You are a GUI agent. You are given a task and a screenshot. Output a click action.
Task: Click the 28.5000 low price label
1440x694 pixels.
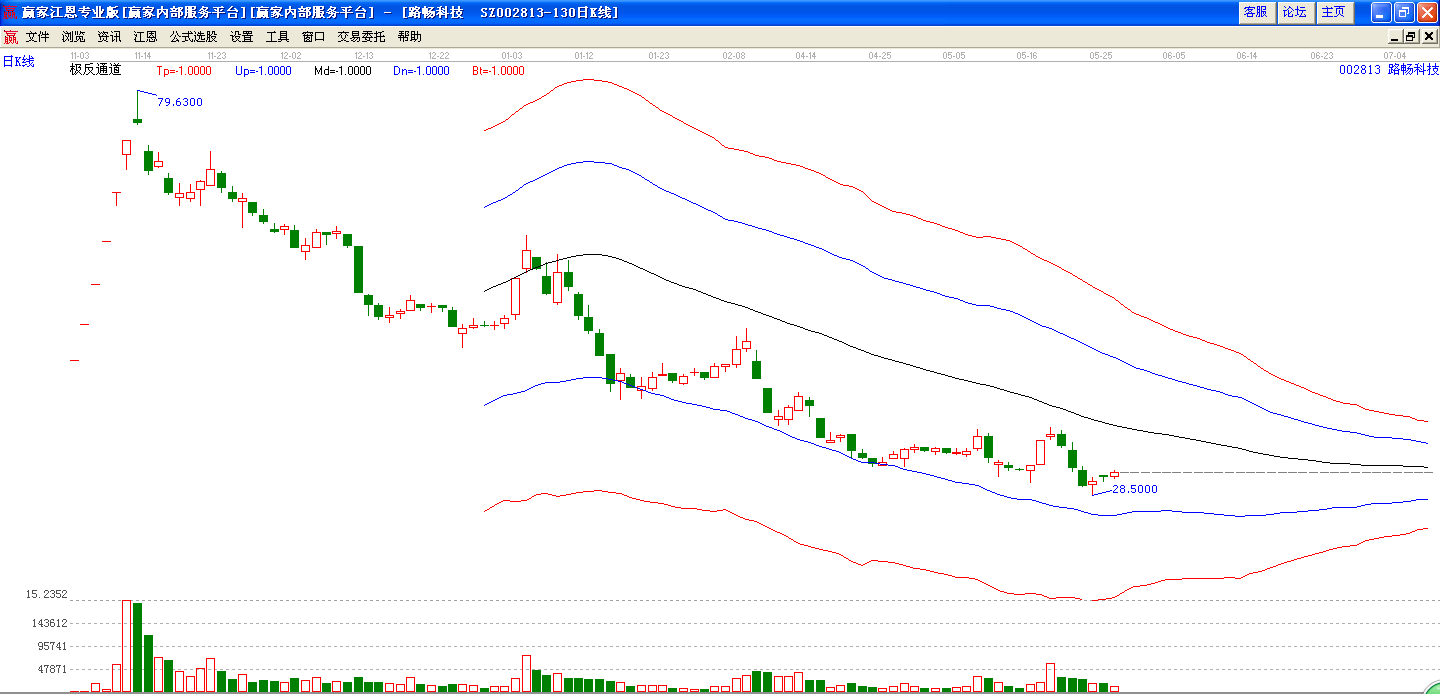coord(1135,489)
